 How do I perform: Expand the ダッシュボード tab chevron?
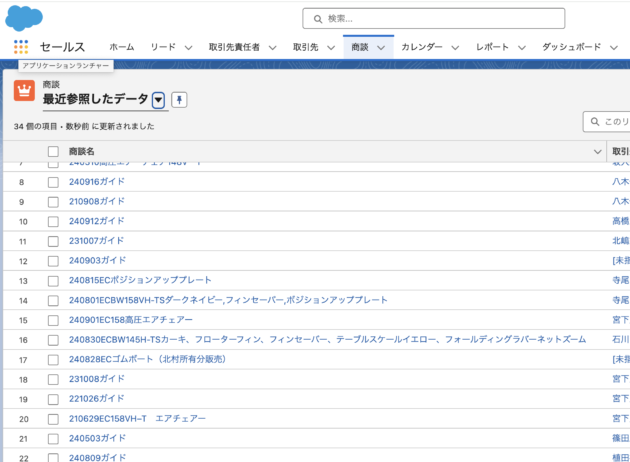[614, 48]
